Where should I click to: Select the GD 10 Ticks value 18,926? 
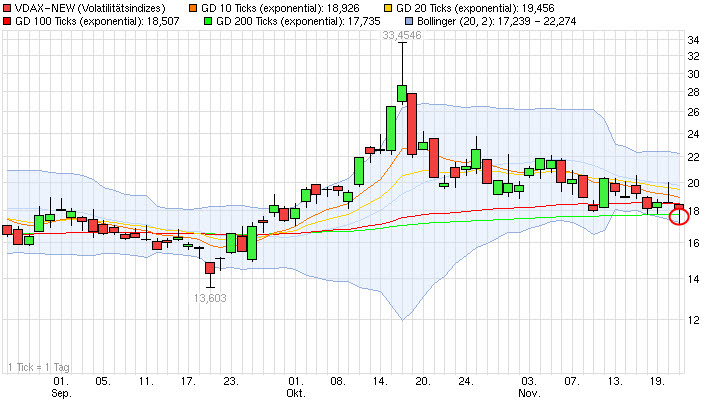343,8
